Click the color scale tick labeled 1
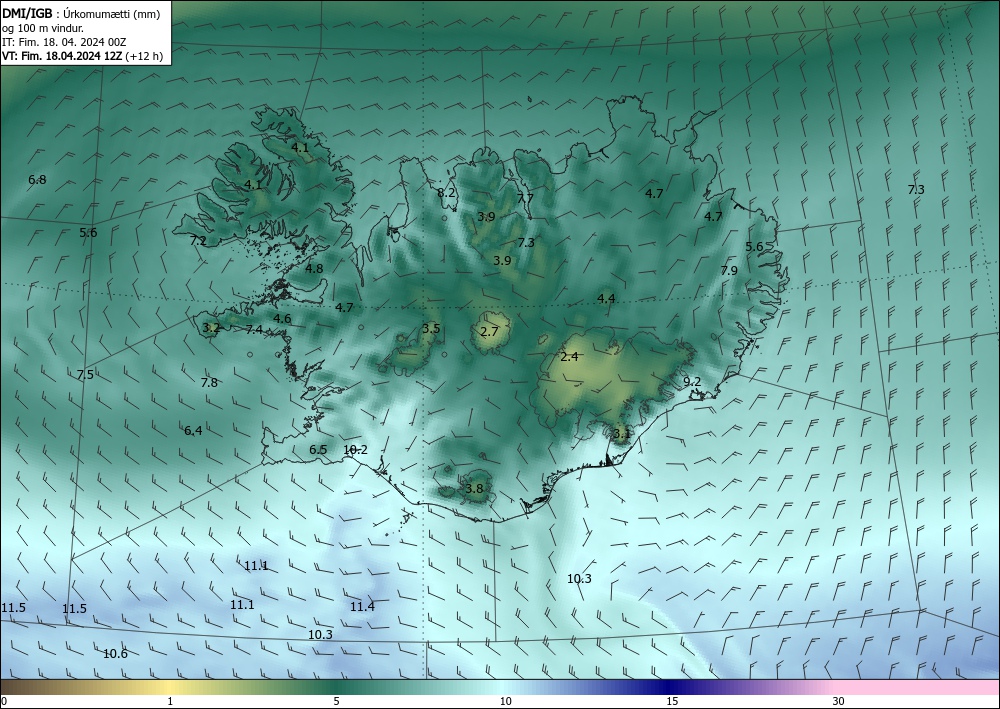Screen dimensions: 1000x709 click(x=170, y=701)
